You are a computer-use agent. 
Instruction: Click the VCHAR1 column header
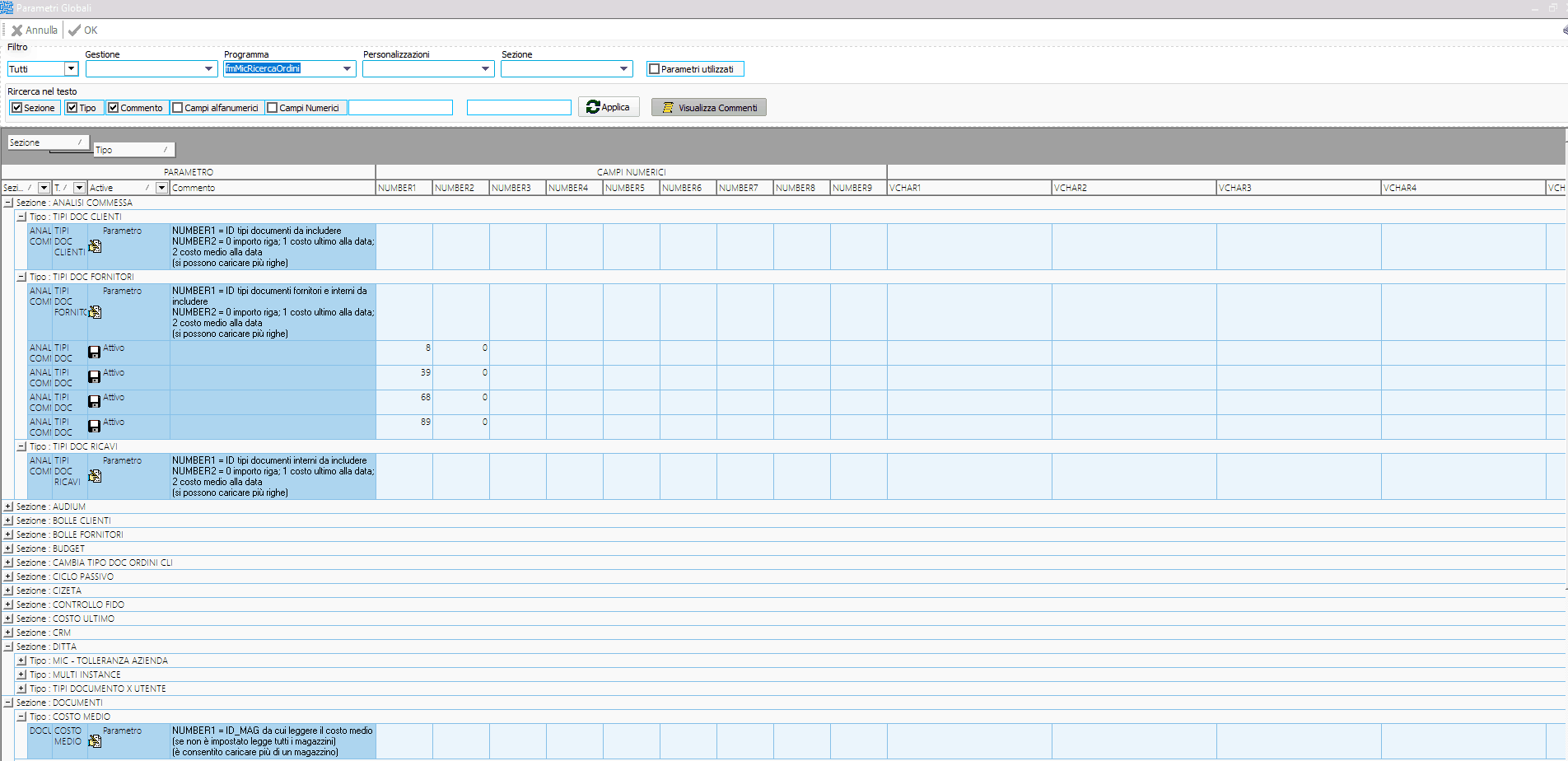tap(969, 188)
